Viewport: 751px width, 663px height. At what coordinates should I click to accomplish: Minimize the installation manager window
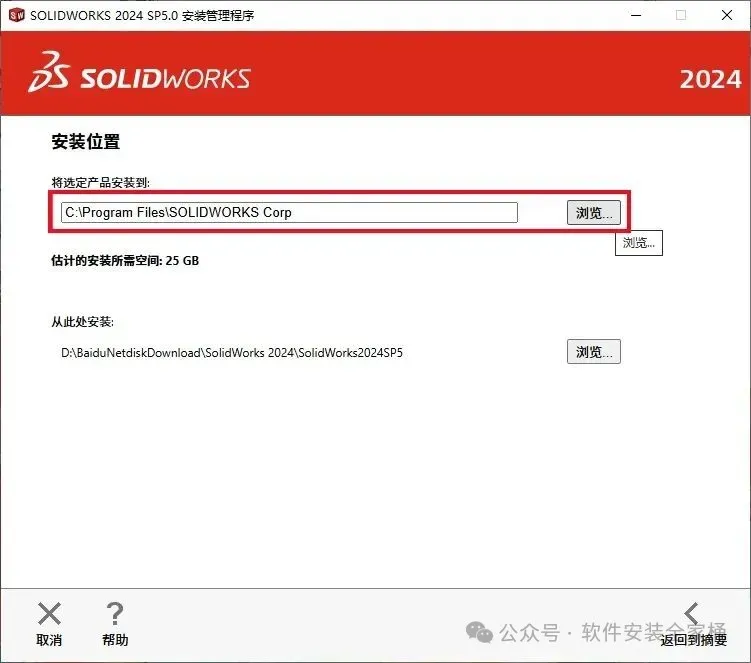[x=636, y=15]
